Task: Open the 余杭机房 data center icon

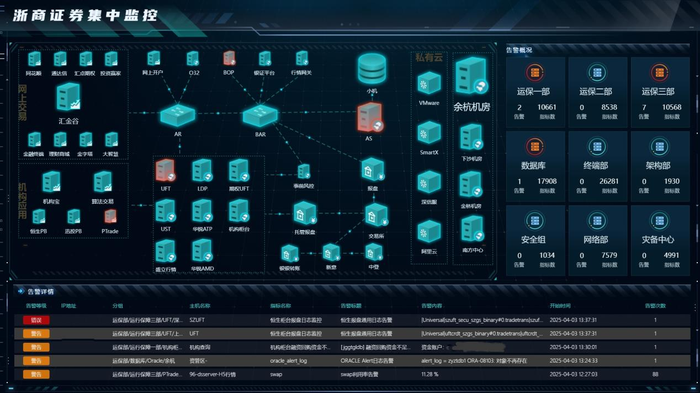Action: pos(471,76)
